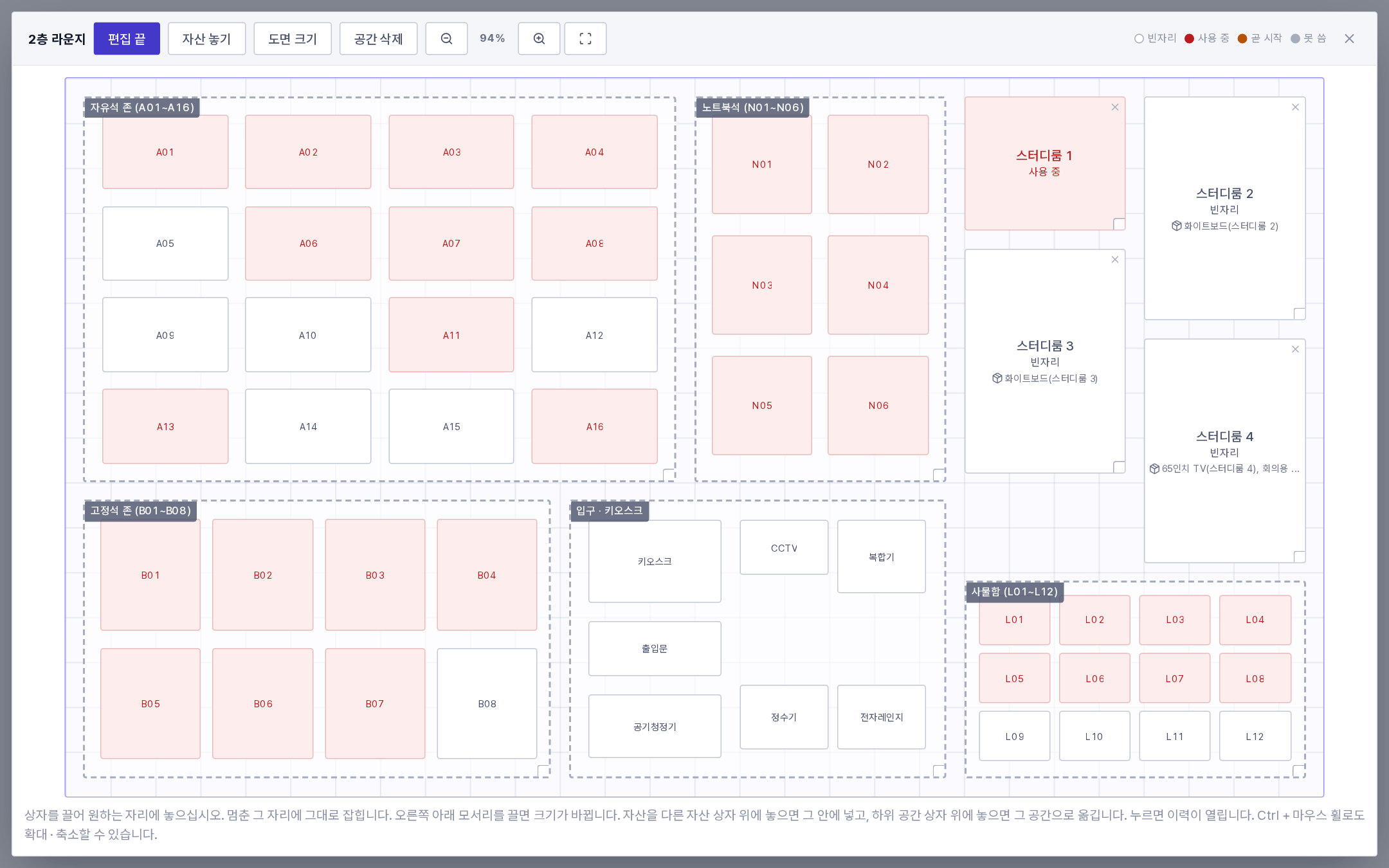Click the 편집 끝 button to finish editing
Image resolution: width=1389 pixels, height=868 pixels.
point(127,39)
